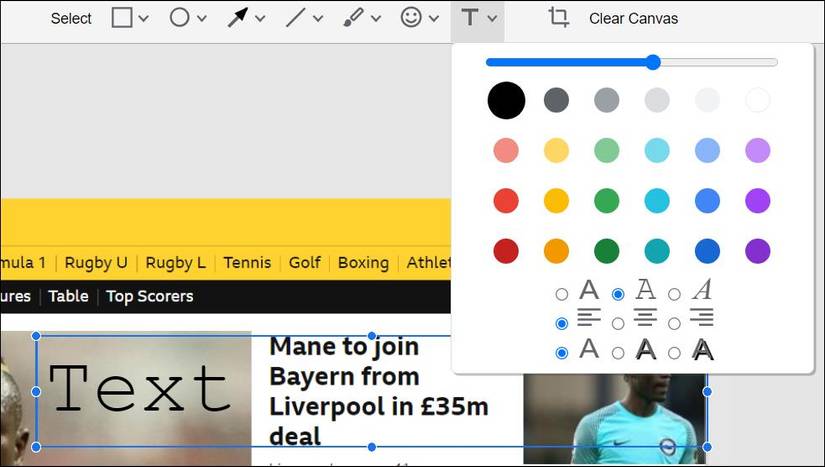Click the italic font letter A icon
This screenshot has width=825, height=467.
click(x=702, y=289)
